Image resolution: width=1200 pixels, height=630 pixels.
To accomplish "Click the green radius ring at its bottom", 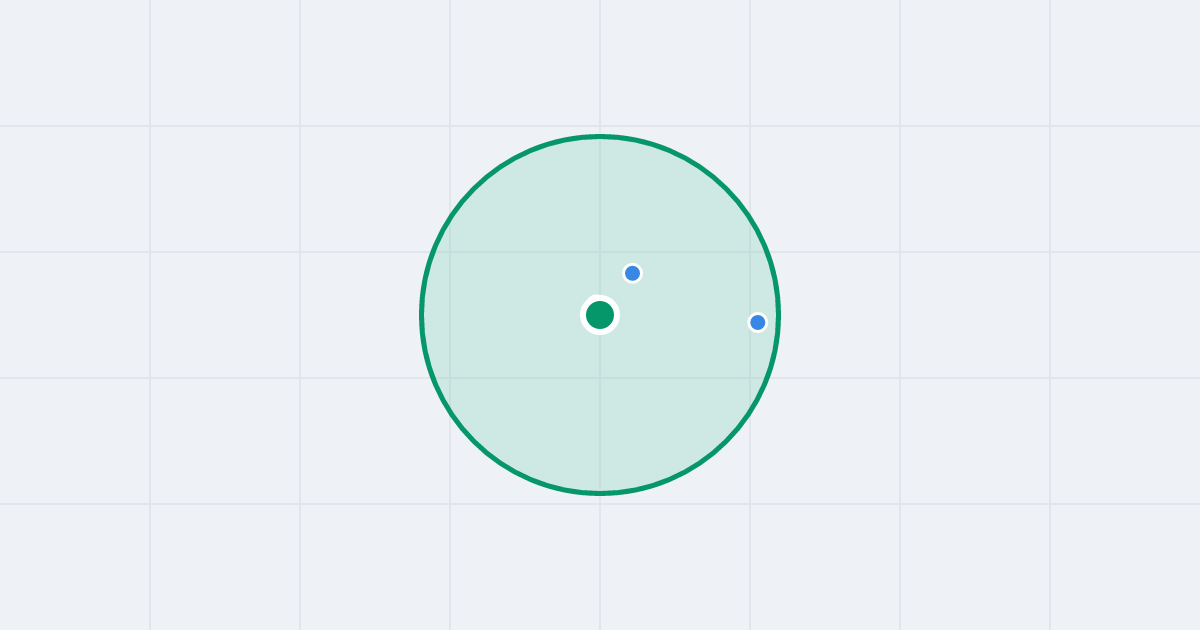I will click(600, 493).
